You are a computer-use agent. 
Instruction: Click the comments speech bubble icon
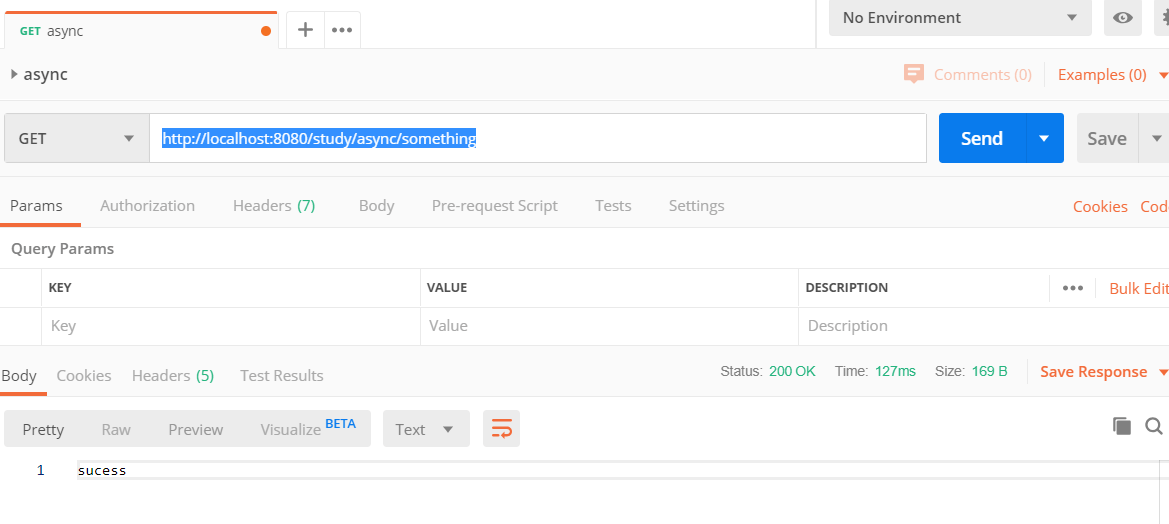click(913, 74)
